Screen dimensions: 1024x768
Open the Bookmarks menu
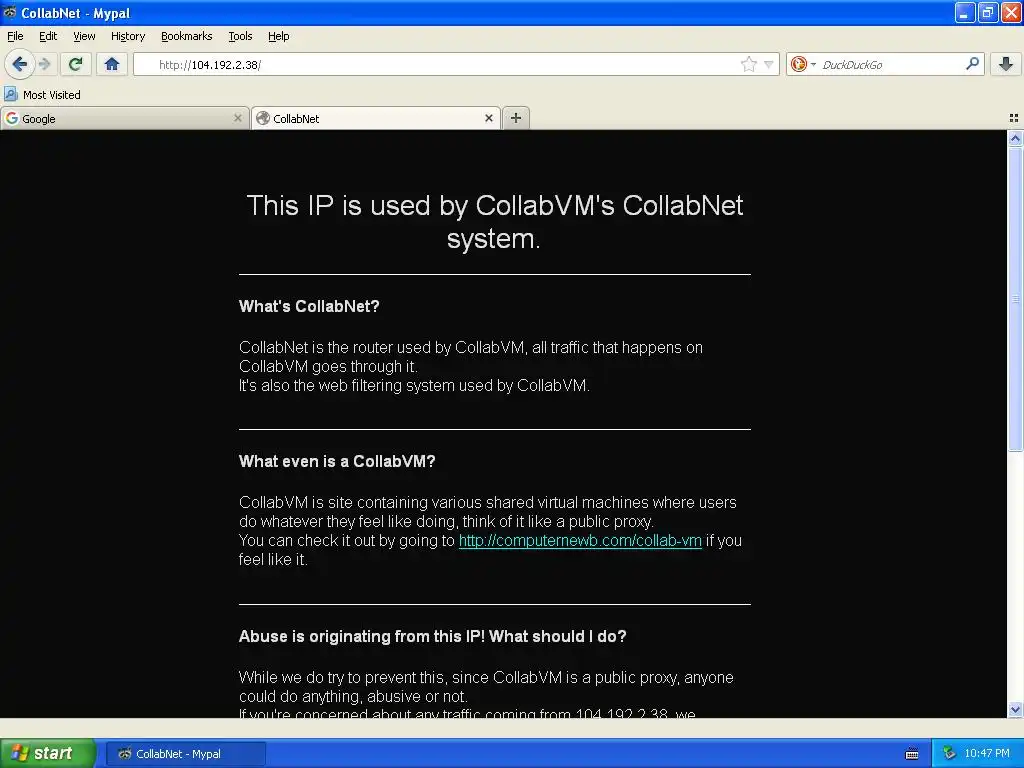pyautogui.click(x=187, y=36)
